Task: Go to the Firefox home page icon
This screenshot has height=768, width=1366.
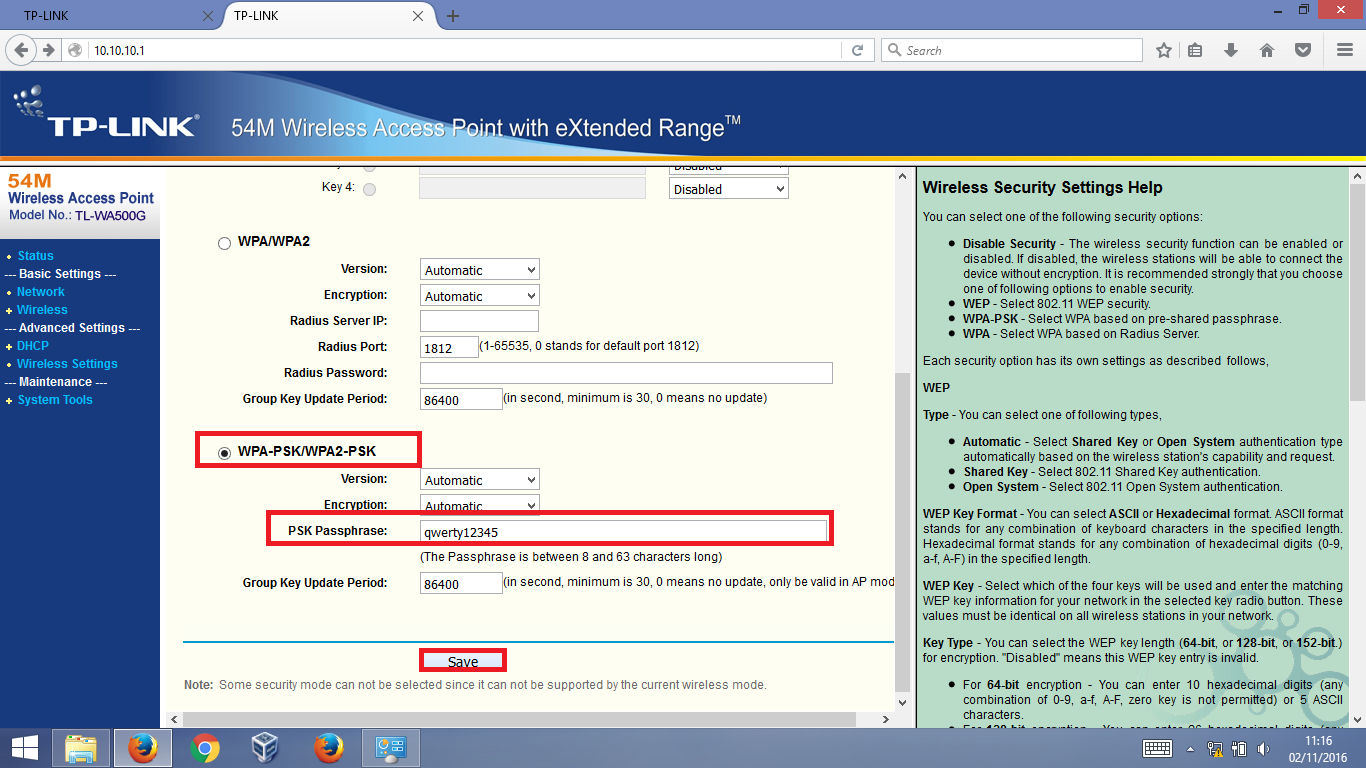Action: click(1267, 50)
